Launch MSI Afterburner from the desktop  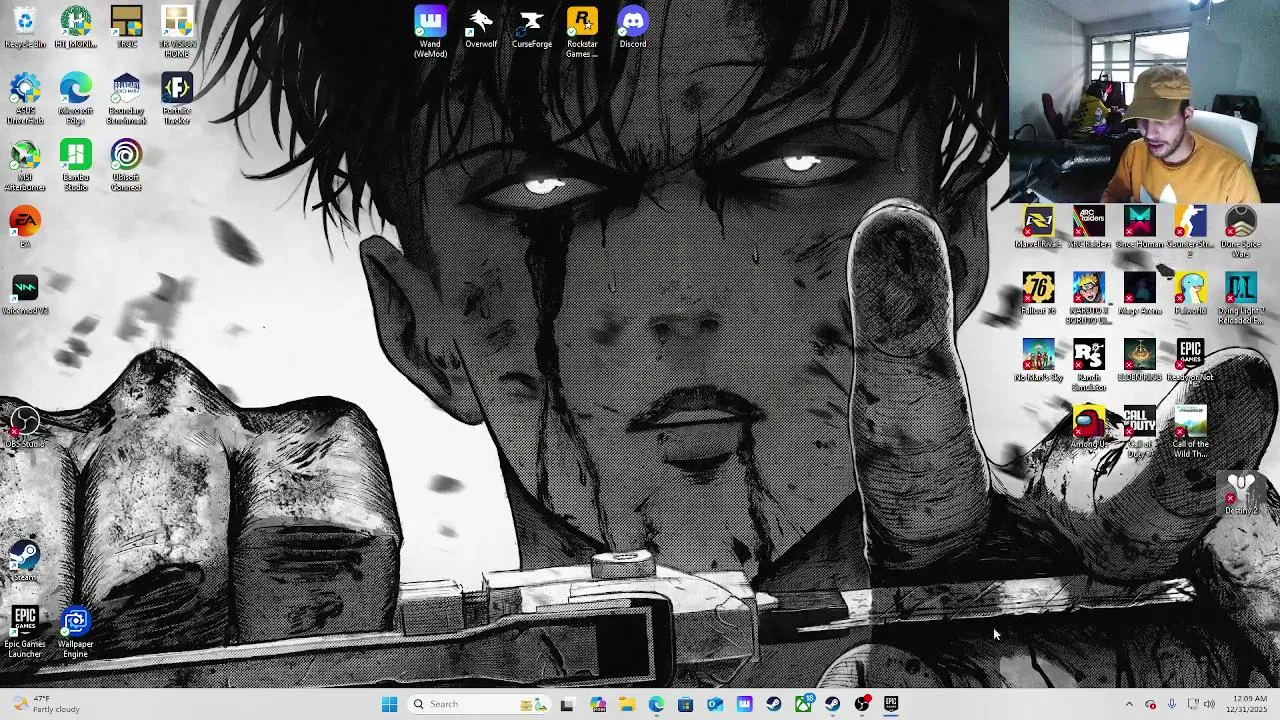coord(25,166)
